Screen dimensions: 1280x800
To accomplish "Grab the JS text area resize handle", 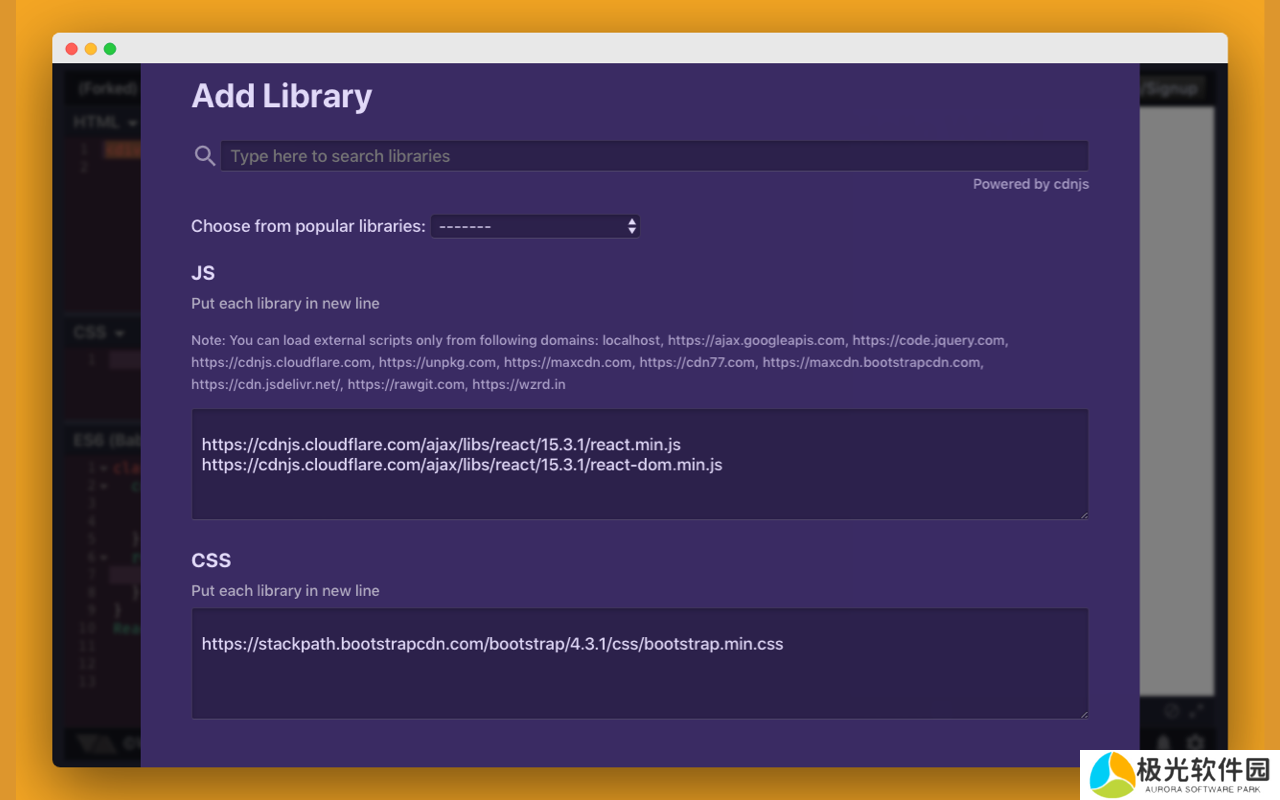I will click(1083, 514).
